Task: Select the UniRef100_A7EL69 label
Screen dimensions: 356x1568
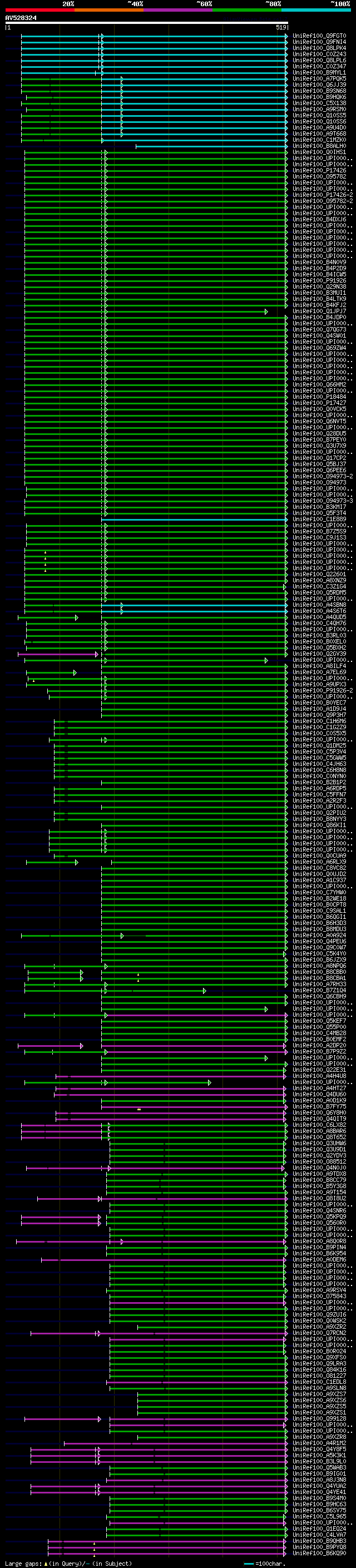Action: 319,672
